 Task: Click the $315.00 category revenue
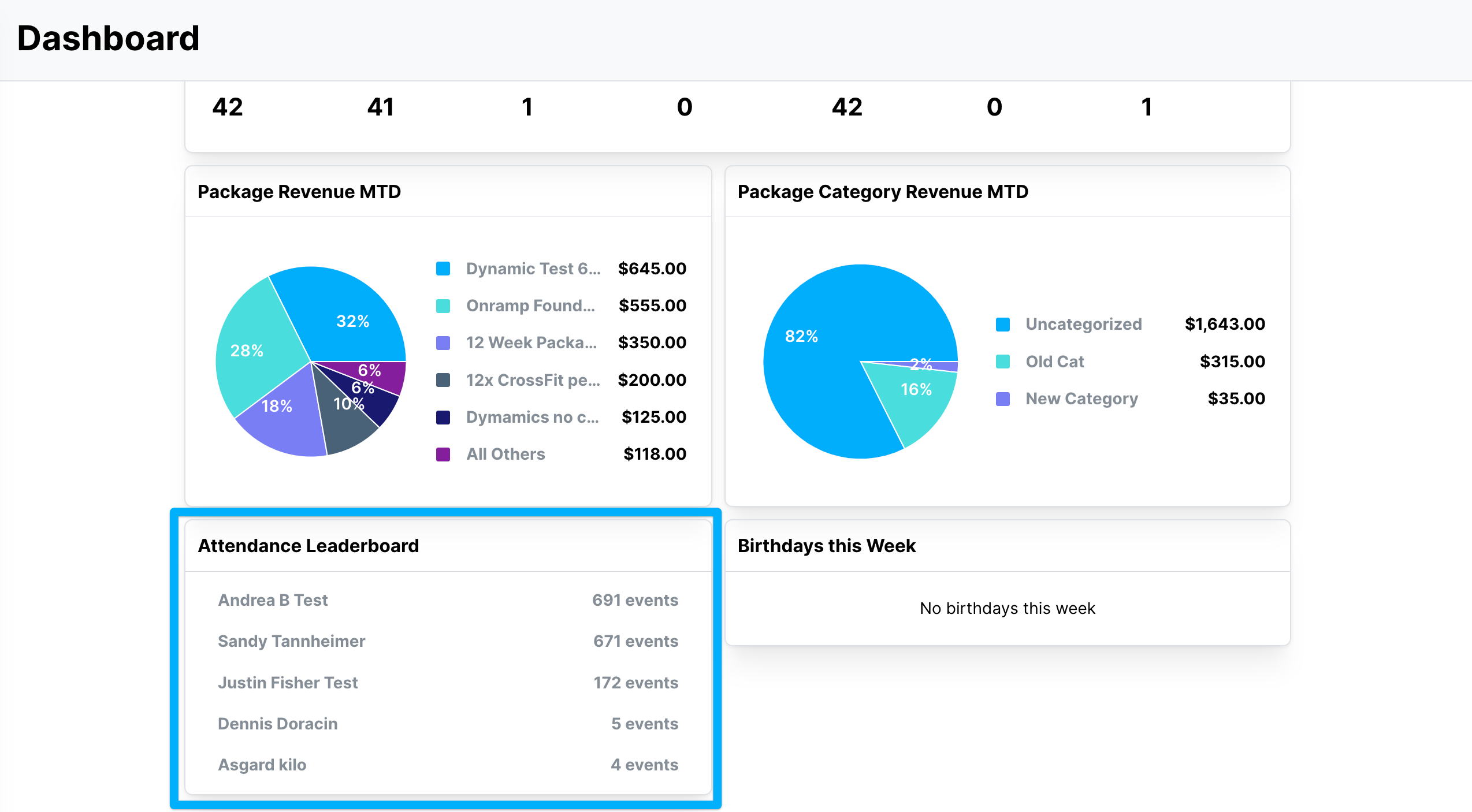pyautogui.click(x=1232, y=362)
